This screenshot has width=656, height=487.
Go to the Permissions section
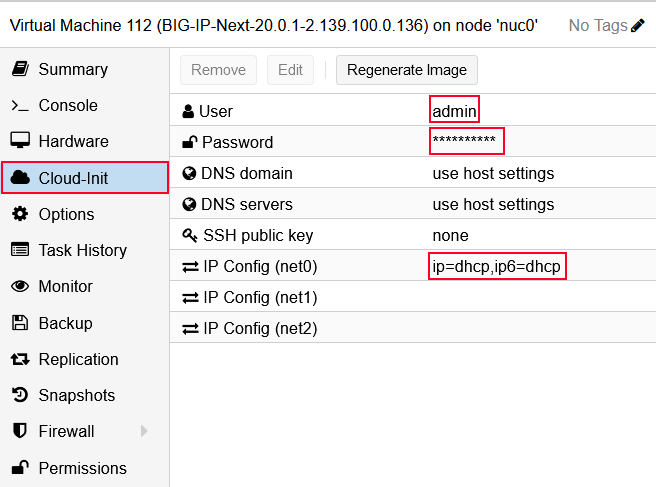(82, 468)
